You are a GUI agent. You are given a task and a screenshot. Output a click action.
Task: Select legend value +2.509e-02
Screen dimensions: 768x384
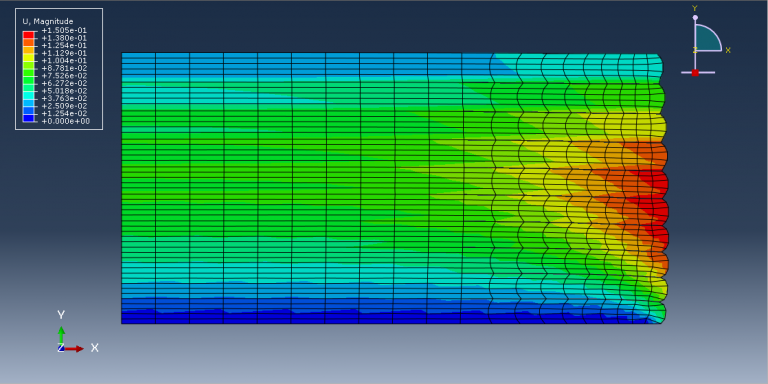(64, 106)
